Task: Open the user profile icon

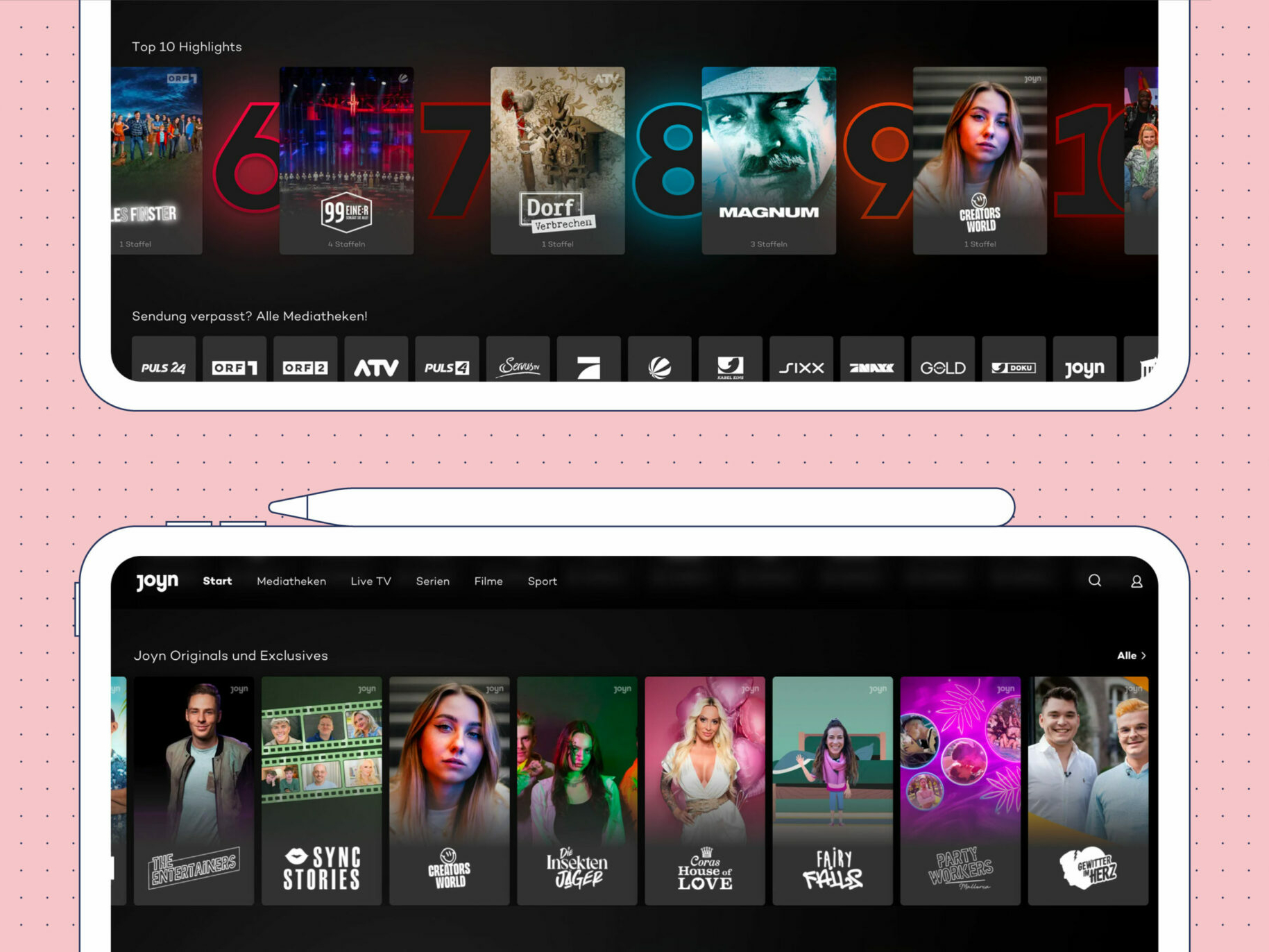Action: click(1136, 581)
